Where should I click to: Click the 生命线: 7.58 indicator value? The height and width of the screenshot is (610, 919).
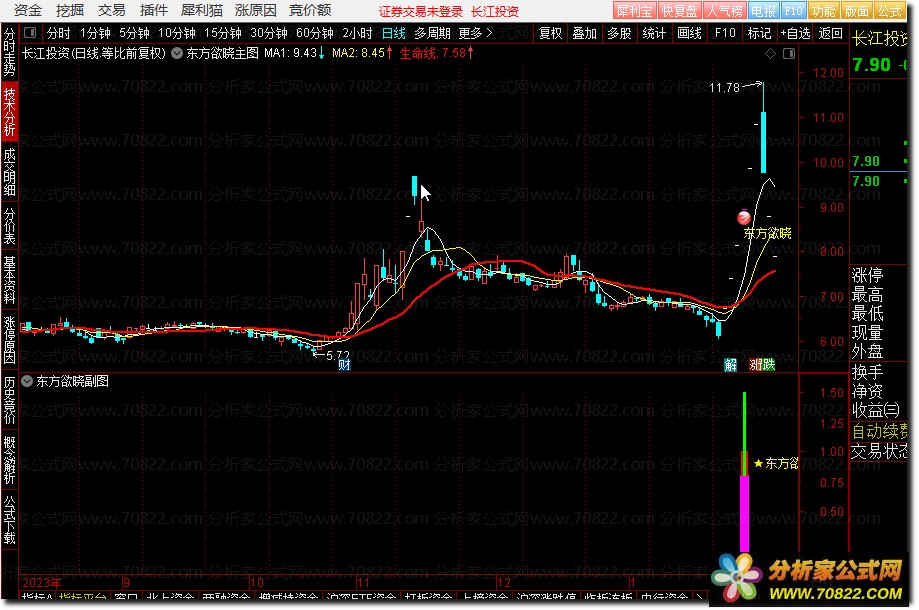coord(437,53)
